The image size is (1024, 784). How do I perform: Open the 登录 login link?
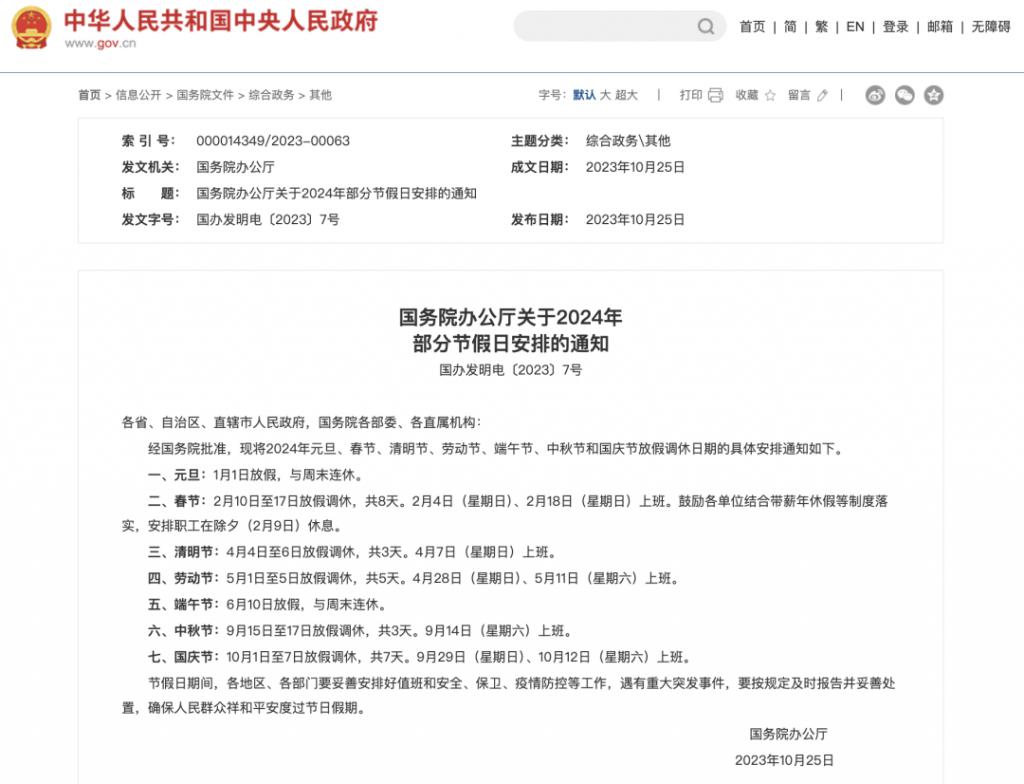coord(895,27)
